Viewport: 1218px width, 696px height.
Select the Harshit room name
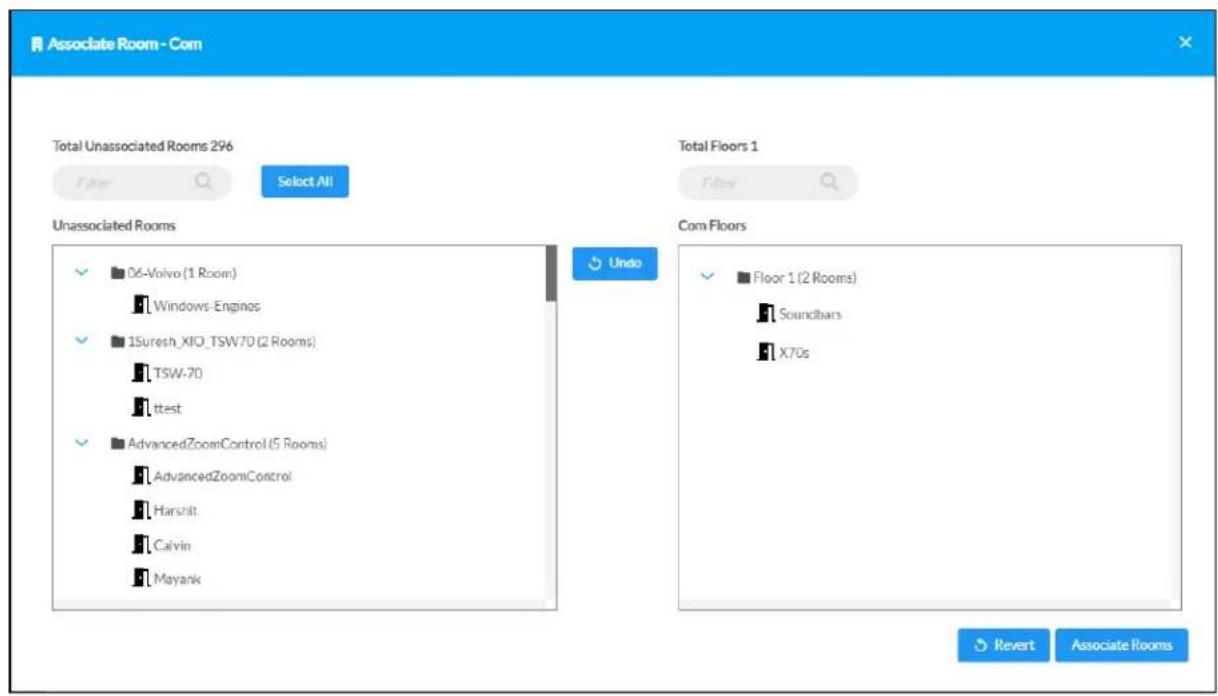(176, 511)
